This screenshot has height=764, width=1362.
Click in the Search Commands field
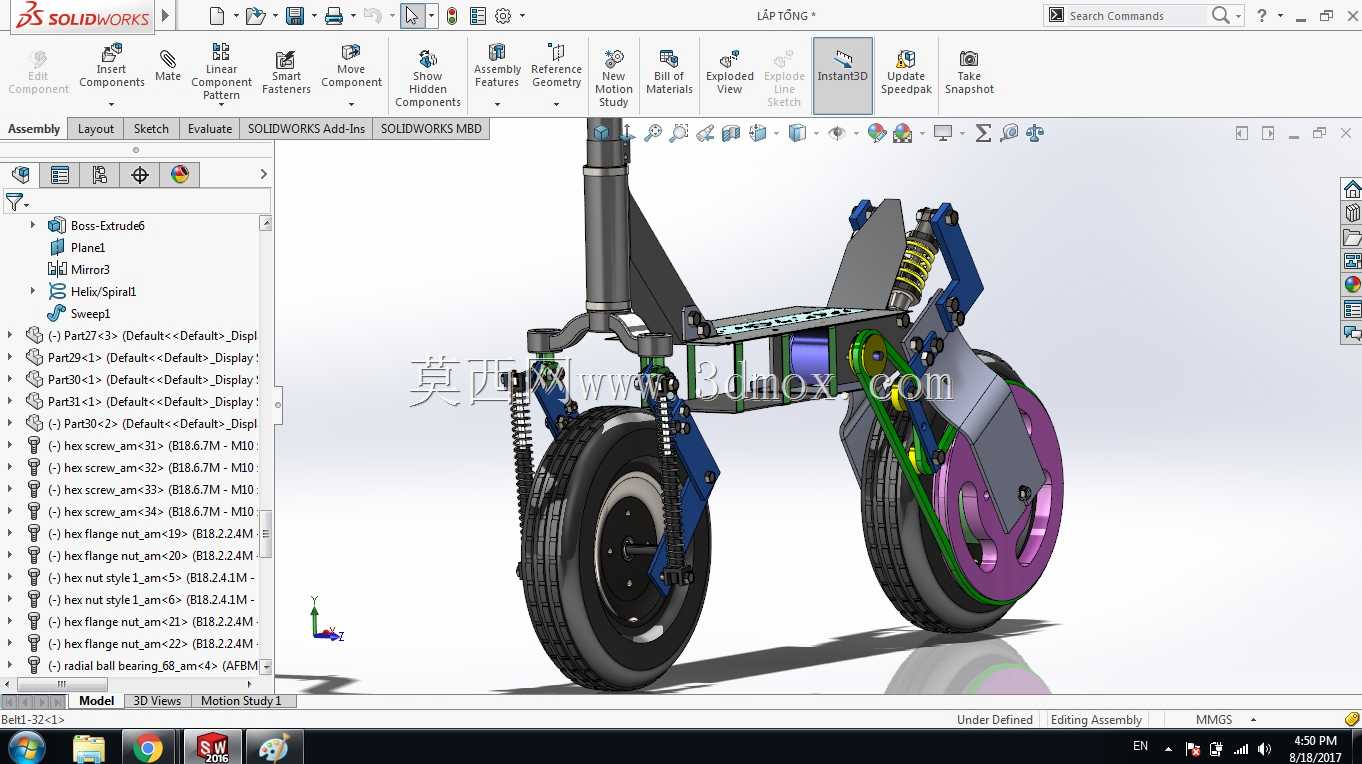[x=1135, y=15]
